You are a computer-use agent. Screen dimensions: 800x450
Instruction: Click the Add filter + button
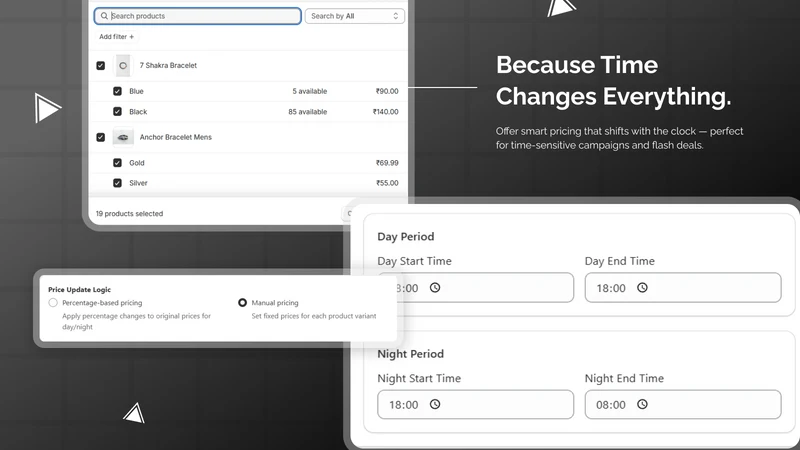pos(116,37)
